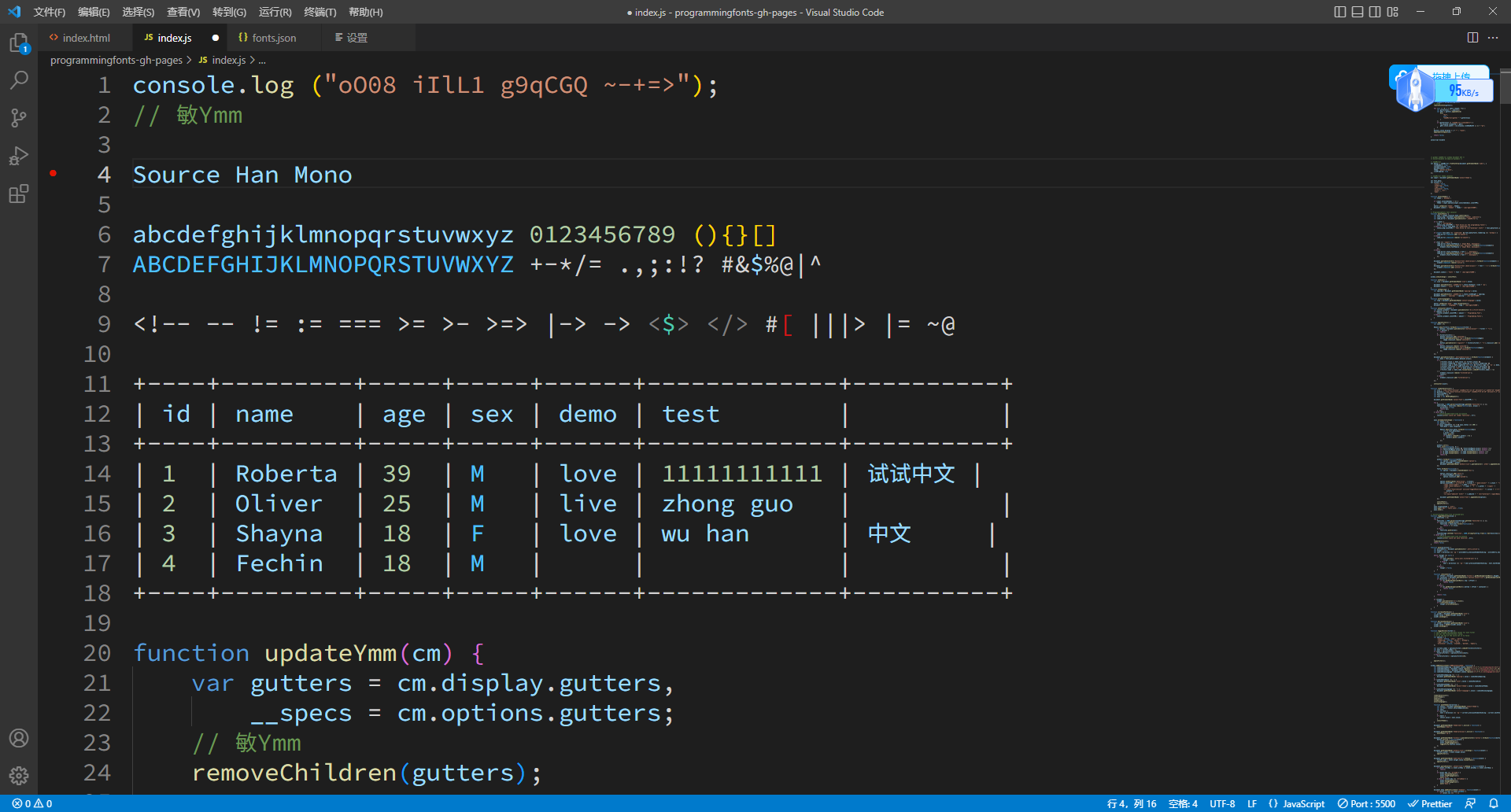Screen dimensions: 1511x812
Task: Click the floating rocket upload widget
Action: pyautogui.click(x=1415, y=89)
